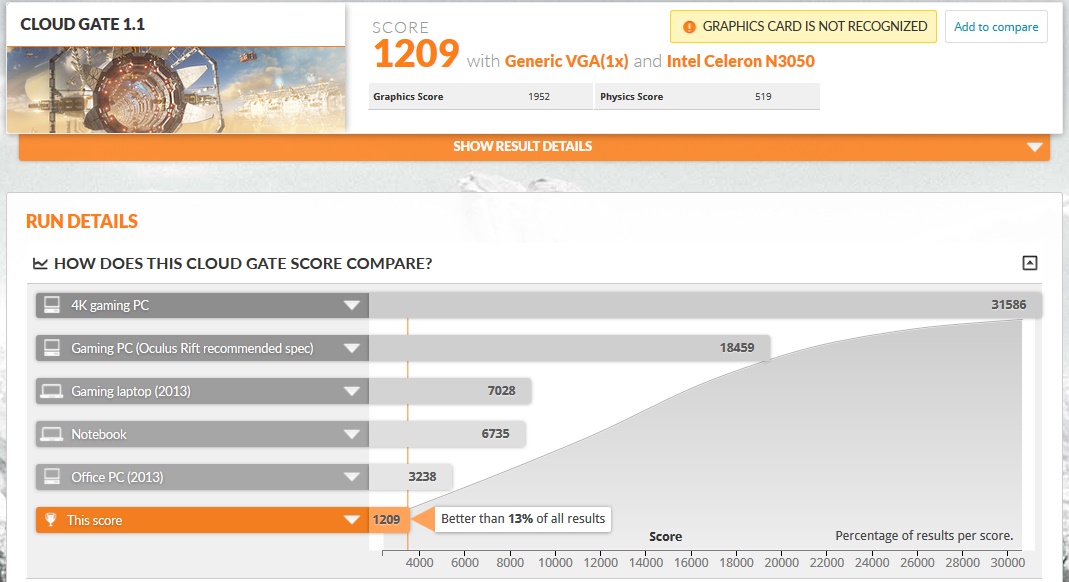Image resolution: width=1069 pixels, height=582 pixels.
Task: Click the RUN DETAILS heading
Action: 82,221
